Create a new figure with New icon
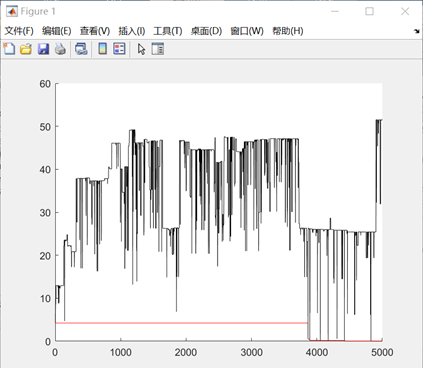 9,49
